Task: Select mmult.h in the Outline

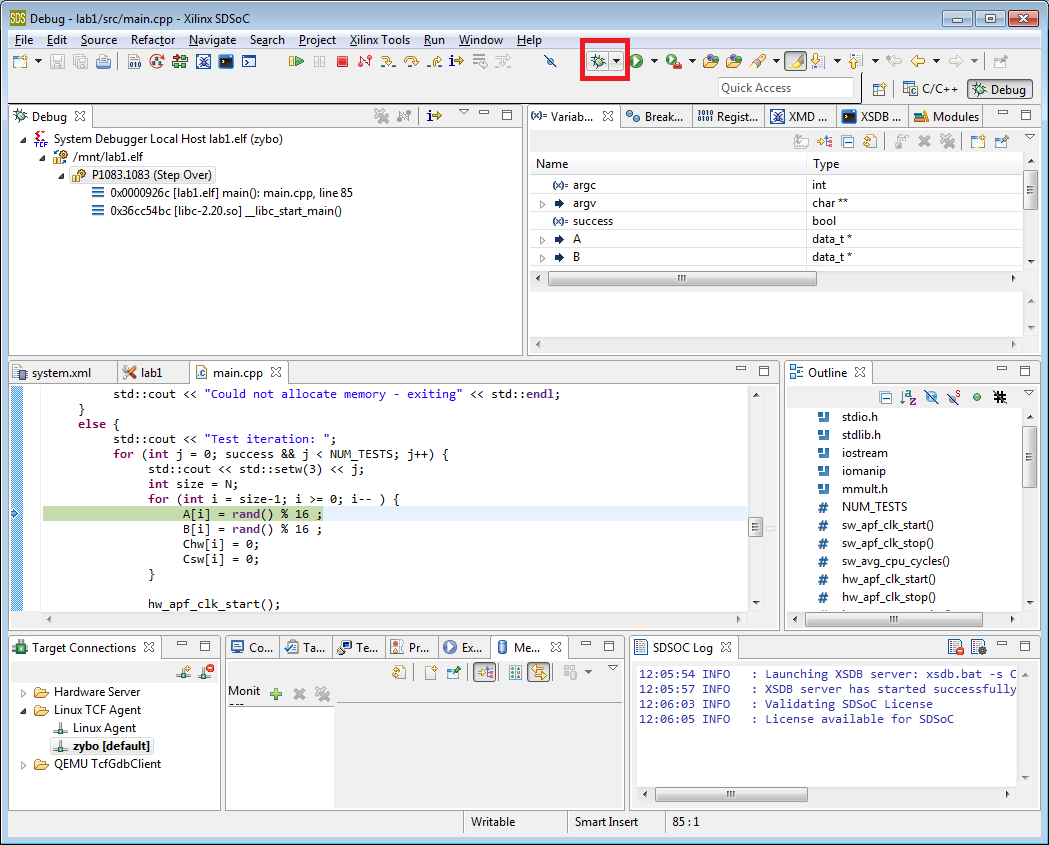Action: coord(864,489)
